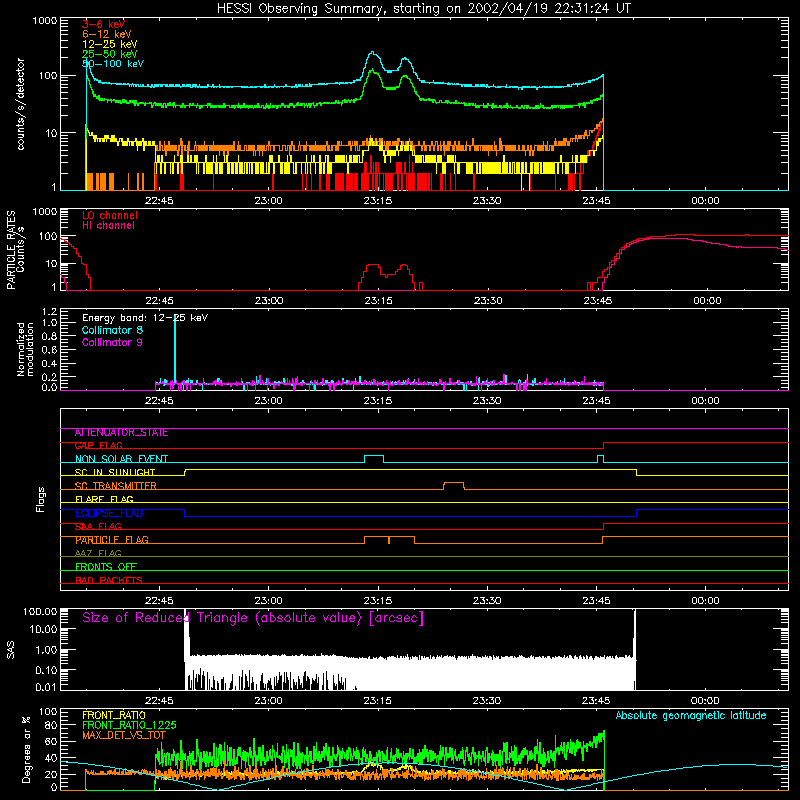
Task: Click the counts/s/detector axis label
Action: pyautogui.click(x=21, y=104)
